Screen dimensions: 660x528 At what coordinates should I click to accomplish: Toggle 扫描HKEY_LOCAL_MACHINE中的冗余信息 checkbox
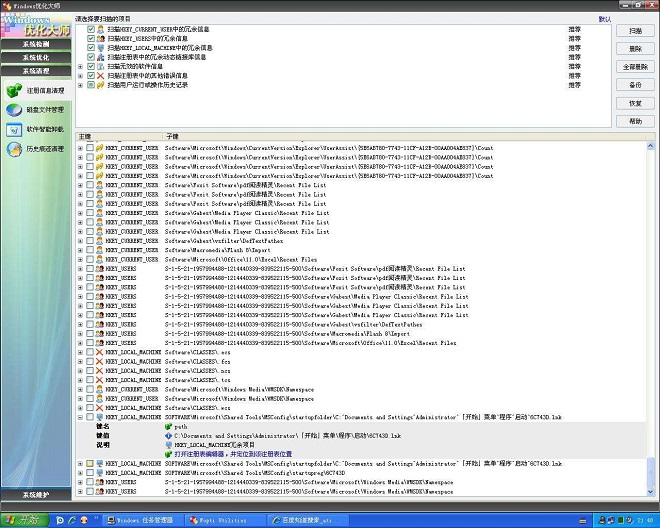point(91,47)
